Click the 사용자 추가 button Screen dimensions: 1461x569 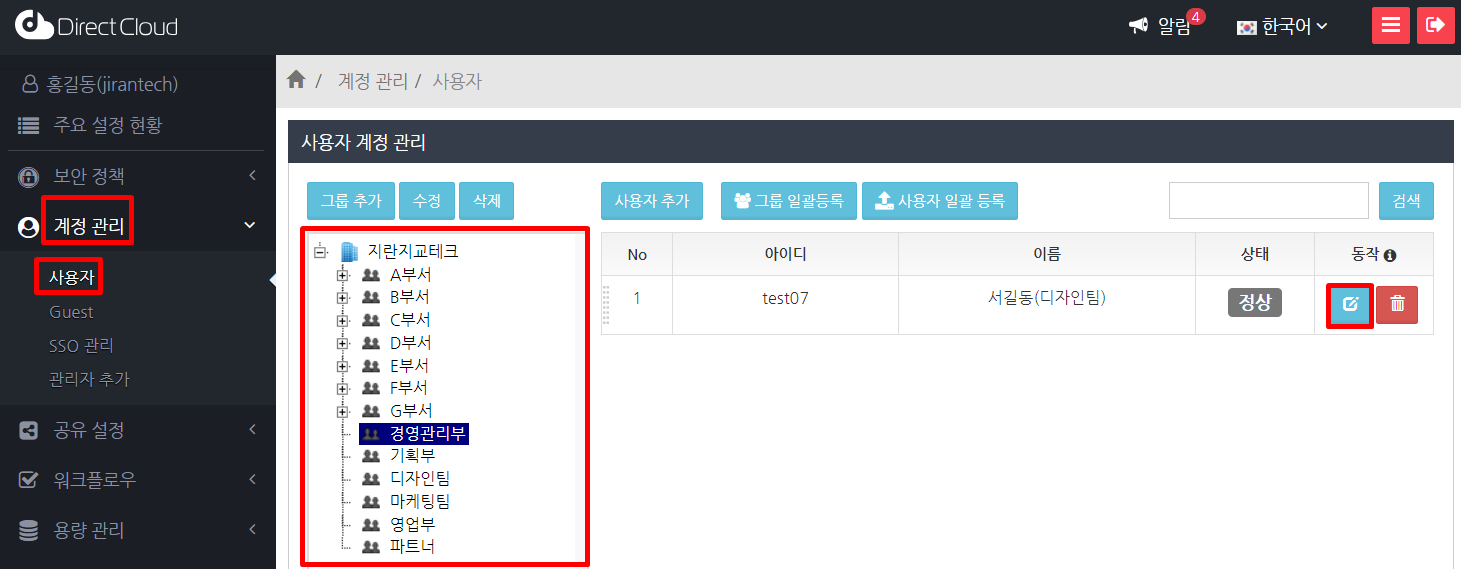[652, 201]
